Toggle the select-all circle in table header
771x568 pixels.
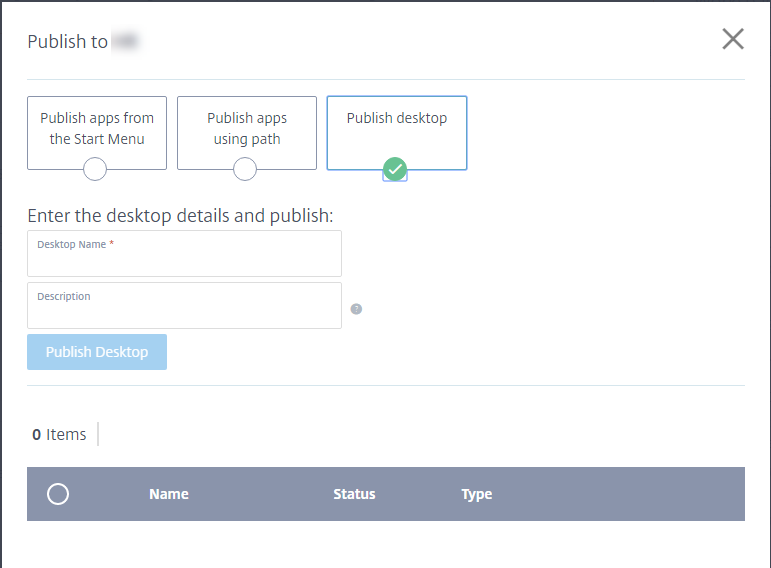coord(58,494)
